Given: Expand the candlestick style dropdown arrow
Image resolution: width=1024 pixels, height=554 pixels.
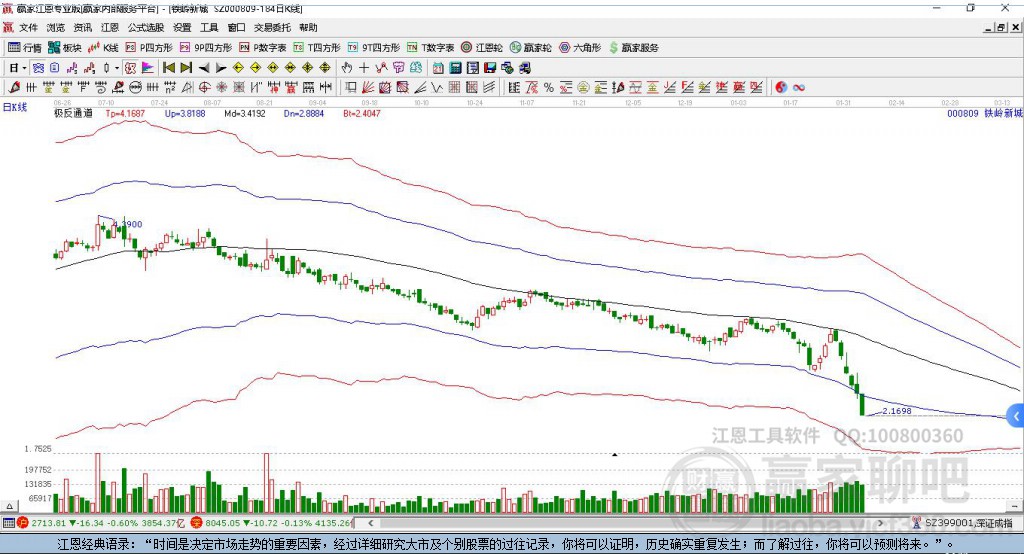Looking at the screenshot, I should pyautogui.click(x=117, y=68).
